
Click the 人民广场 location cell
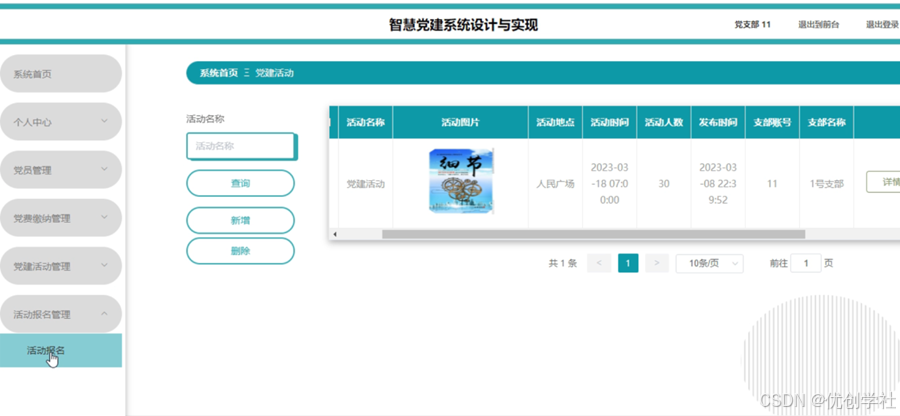[556, 184]
